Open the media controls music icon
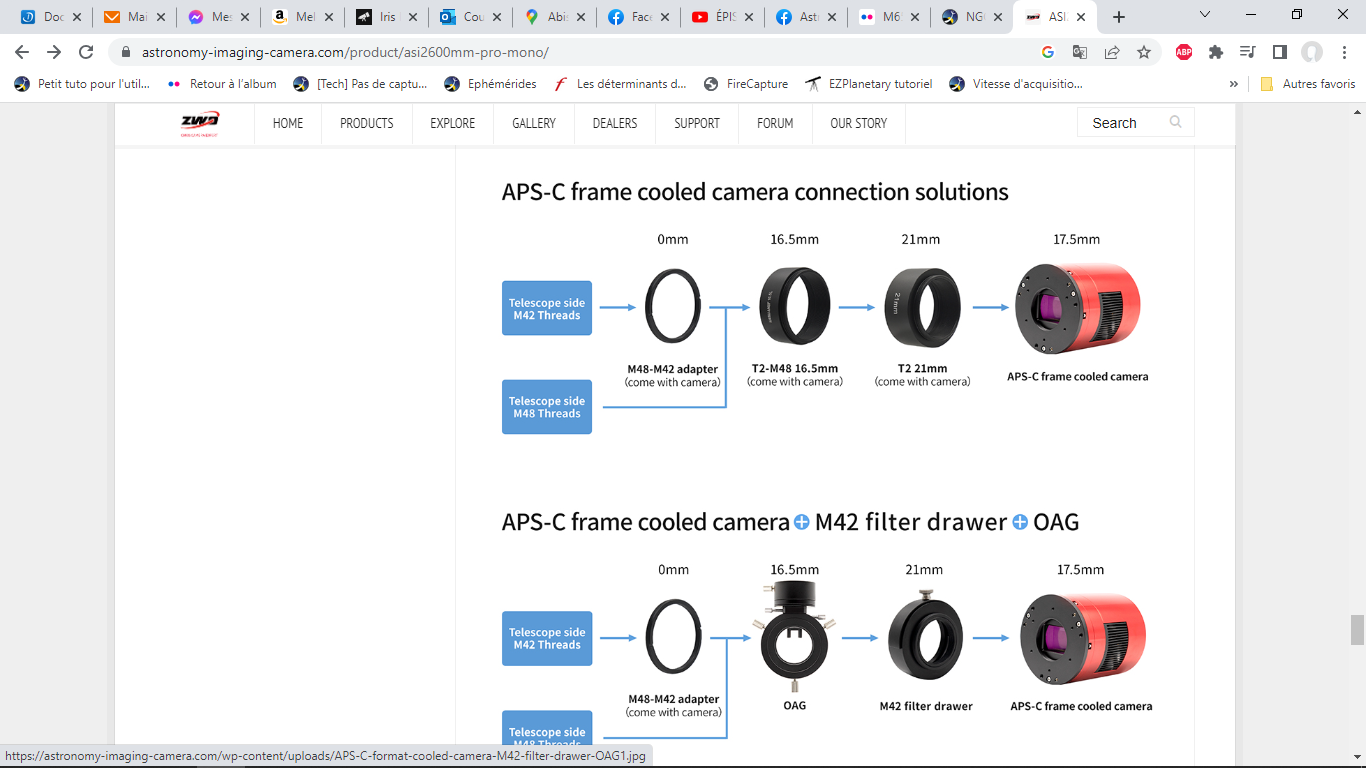 [x=1247, y=52]
